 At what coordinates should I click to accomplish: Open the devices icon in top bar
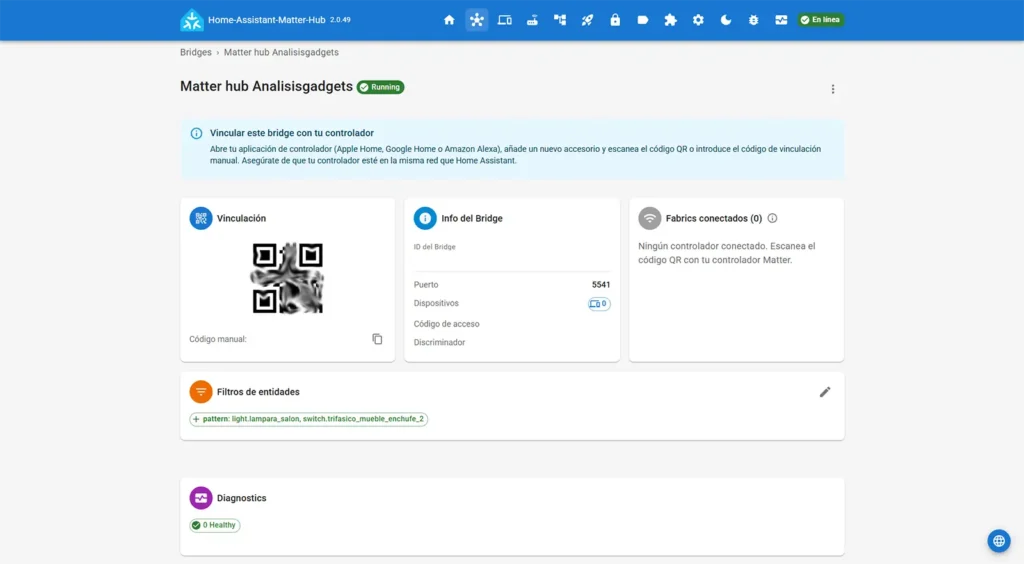(x=504, y=20)
